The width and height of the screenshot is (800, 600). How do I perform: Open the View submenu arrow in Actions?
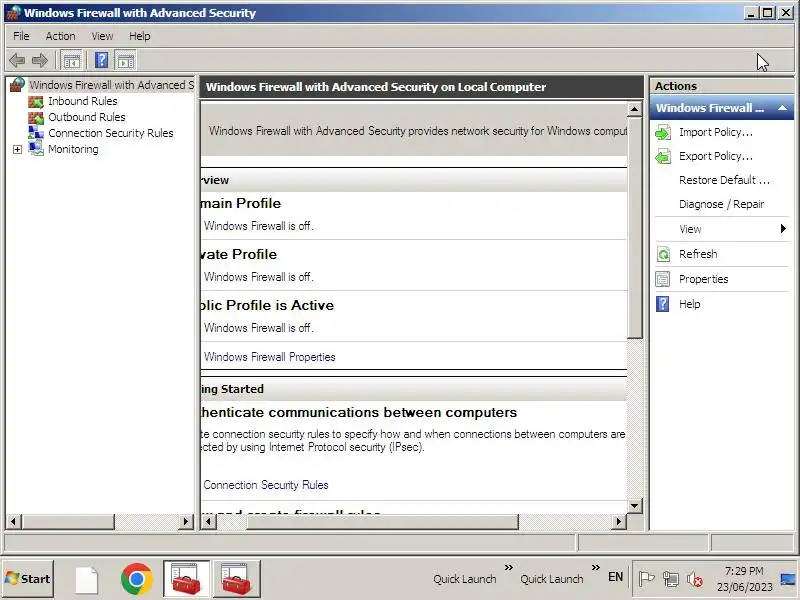(783, 229)
